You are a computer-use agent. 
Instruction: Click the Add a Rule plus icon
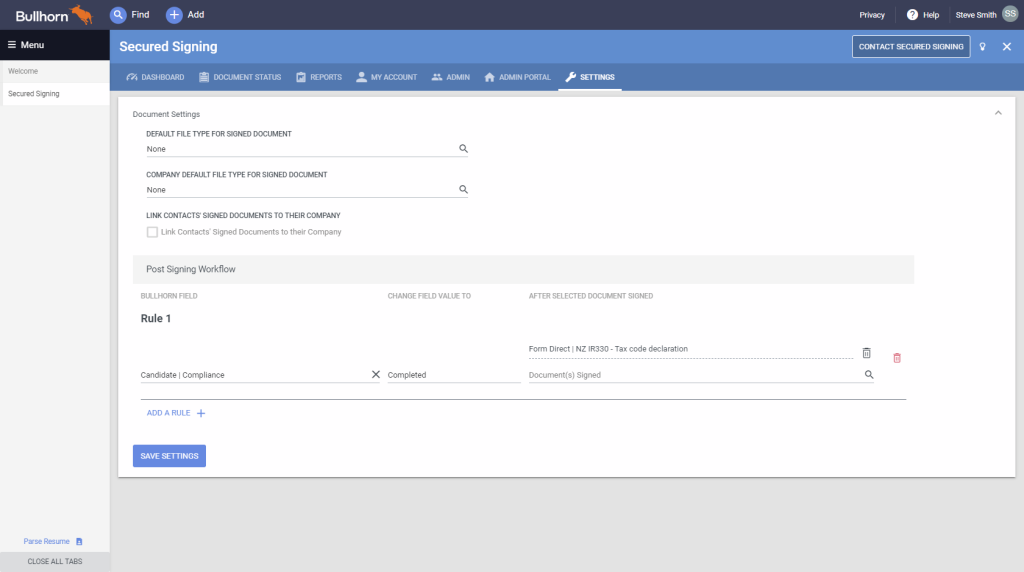point(201,413)
